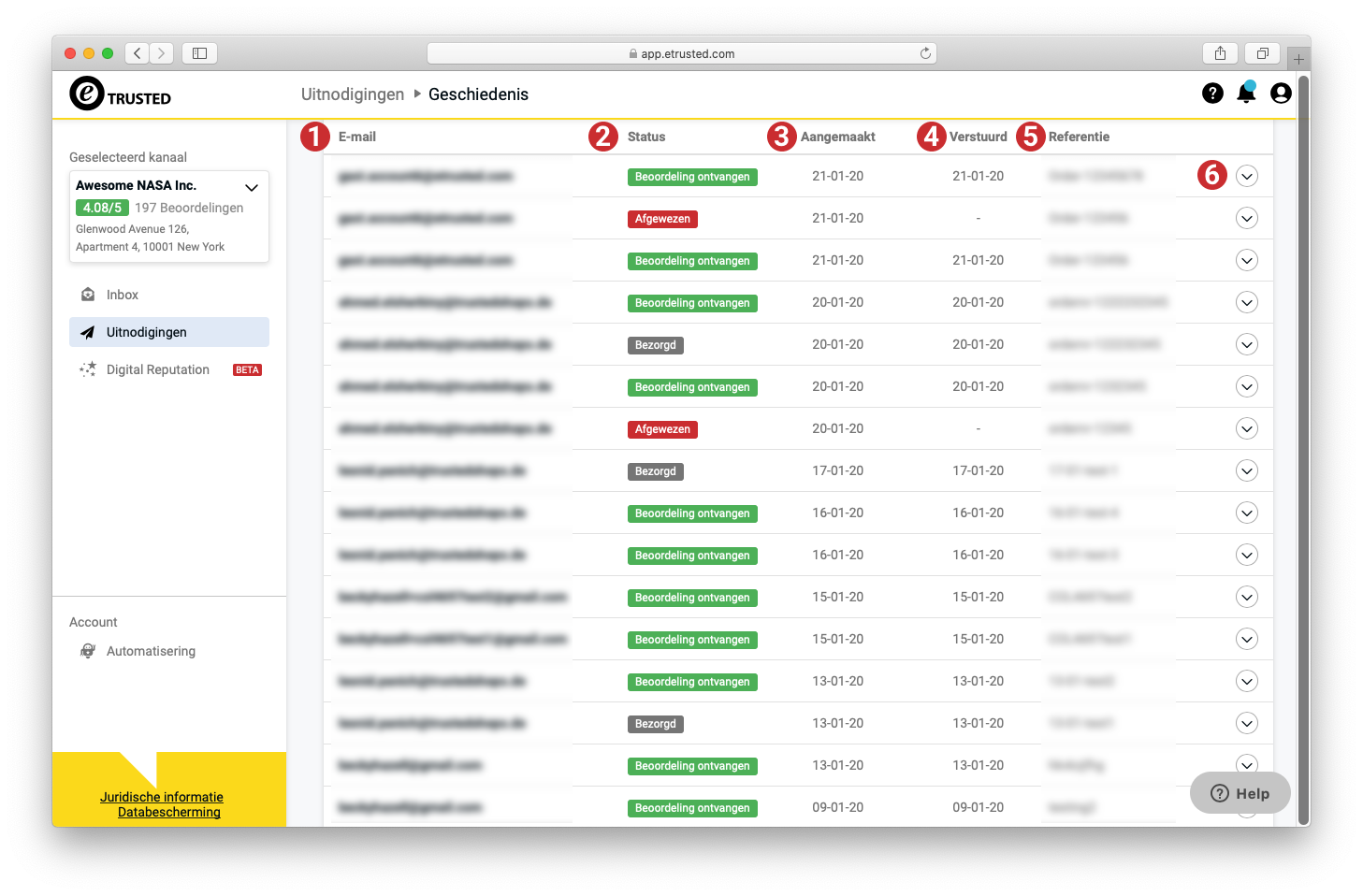
Task: Open the Awesome NASA Inc. channel dropdown
Action: click(x=252, y=187)
